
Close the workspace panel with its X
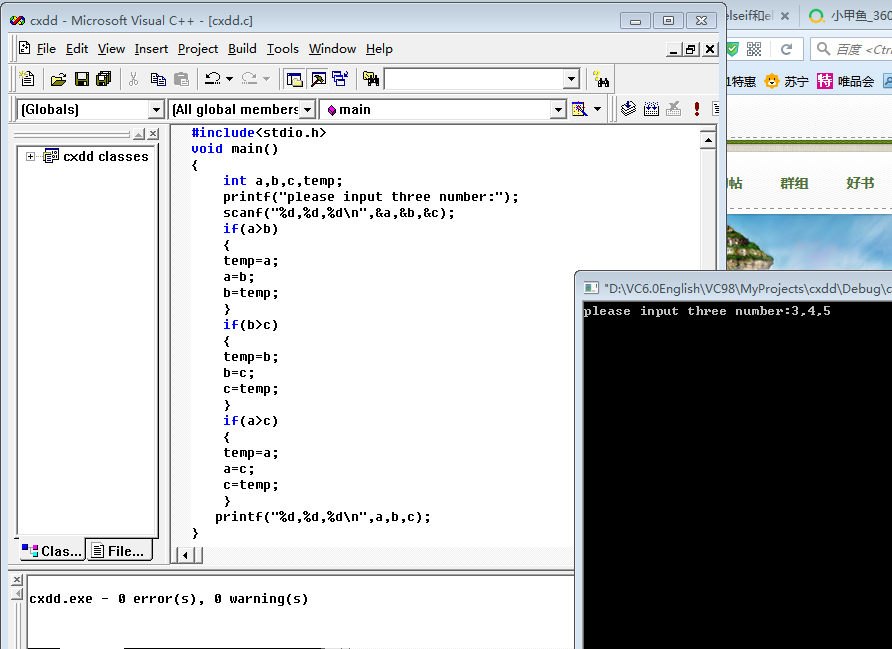(x=152, y=134)
